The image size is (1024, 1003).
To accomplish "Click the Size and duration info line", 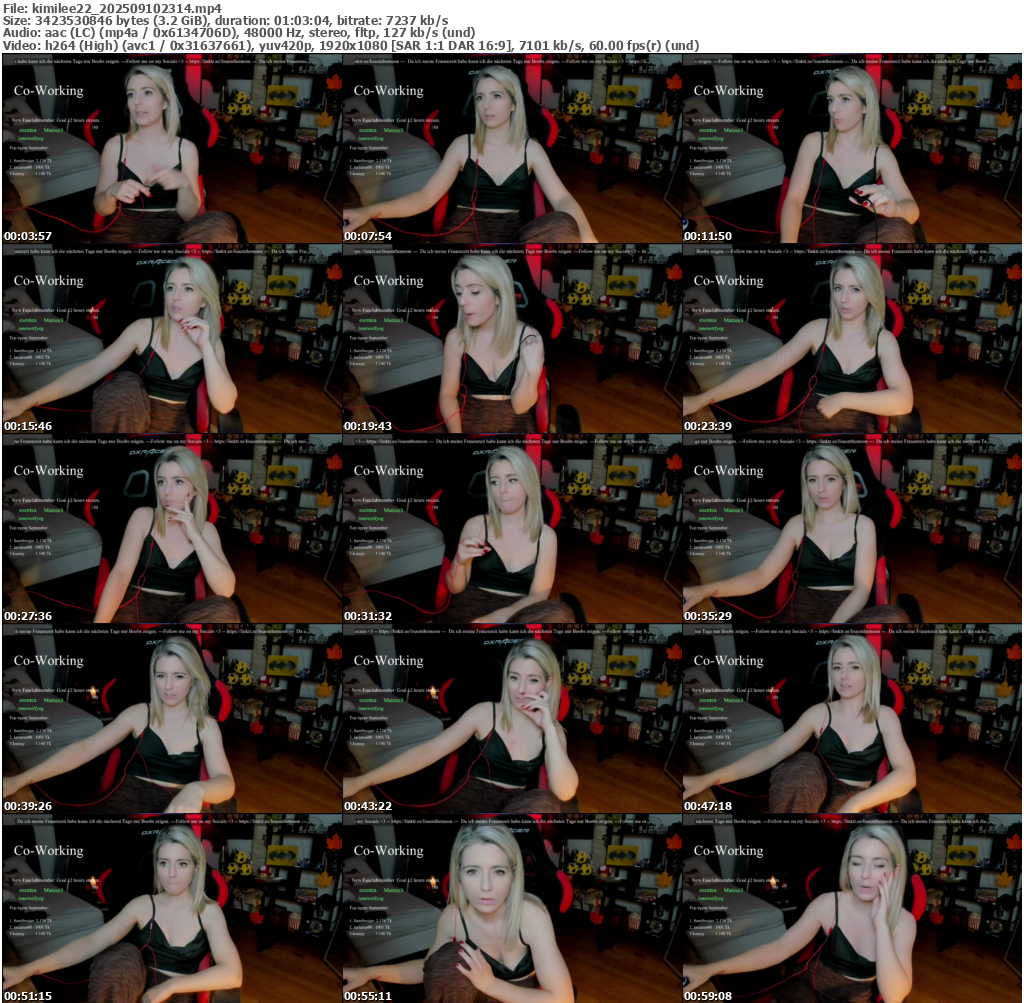I will point(225,20).
